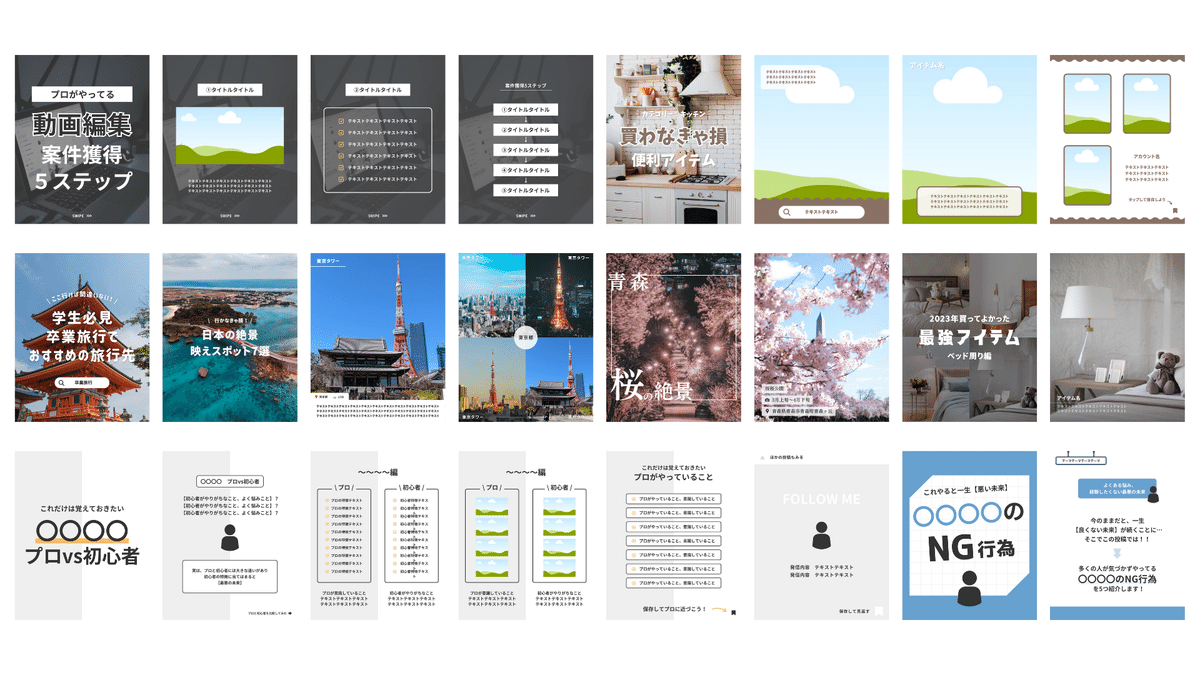Click the person icon in FOLLOW ME template
Screen dimensions: 1200x675
click(821, 537)
